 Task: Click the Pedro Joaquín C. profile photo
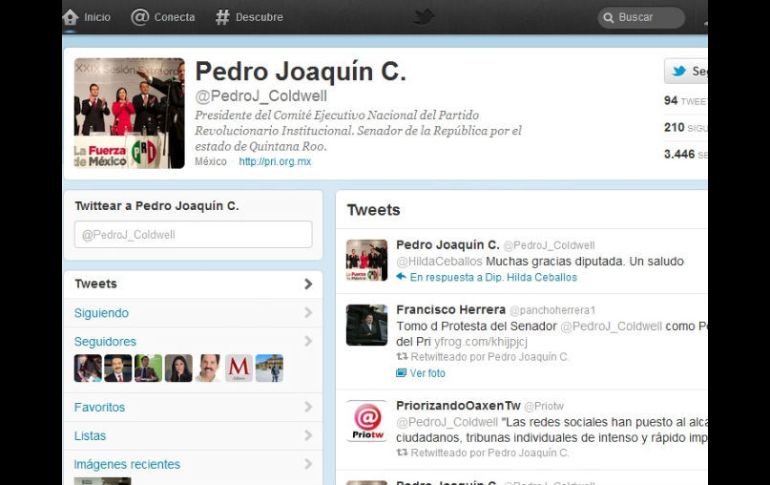point(129,113)
